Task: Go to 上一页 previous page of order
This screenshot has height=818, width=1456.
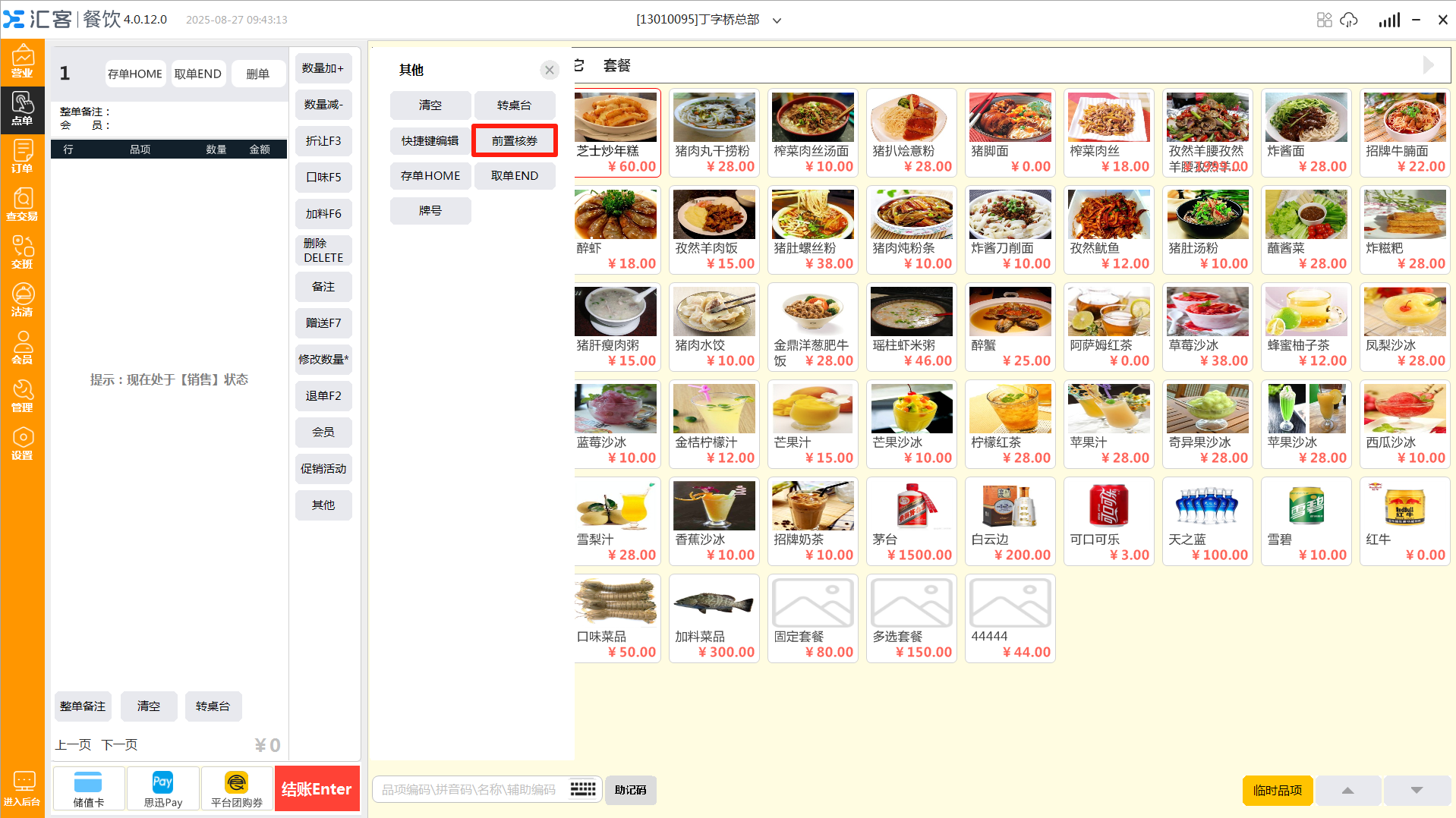Action: coord(73,745)
